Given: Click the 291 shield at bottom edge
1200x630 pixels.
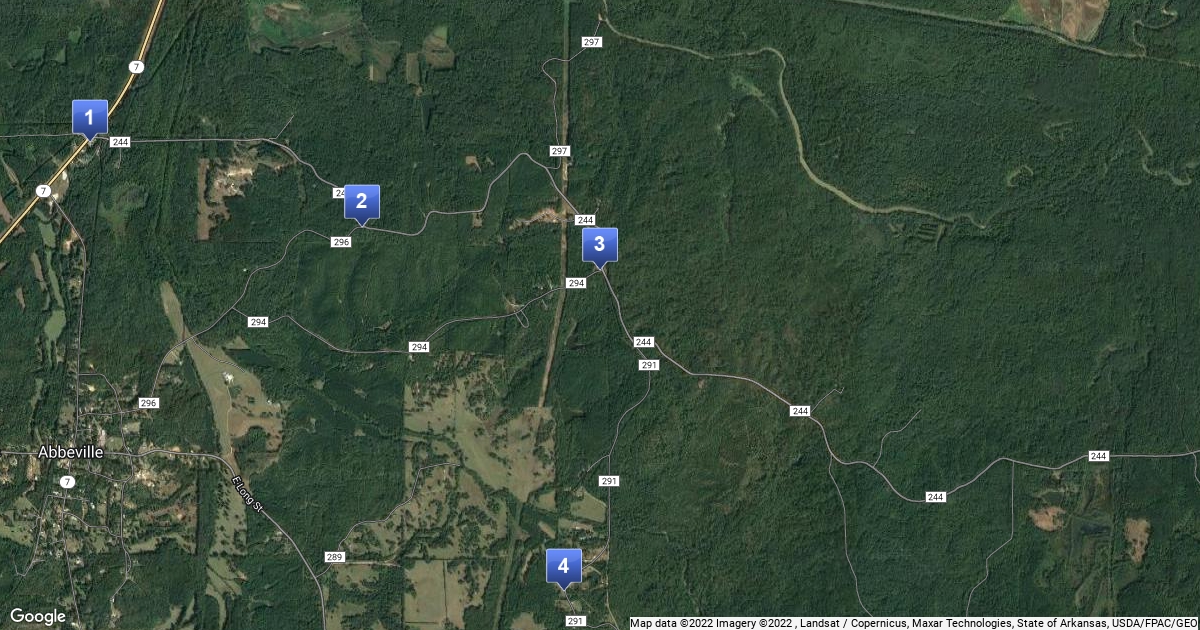Looking at the screenshot, I should pyautogui.click(x=576, y=621).
